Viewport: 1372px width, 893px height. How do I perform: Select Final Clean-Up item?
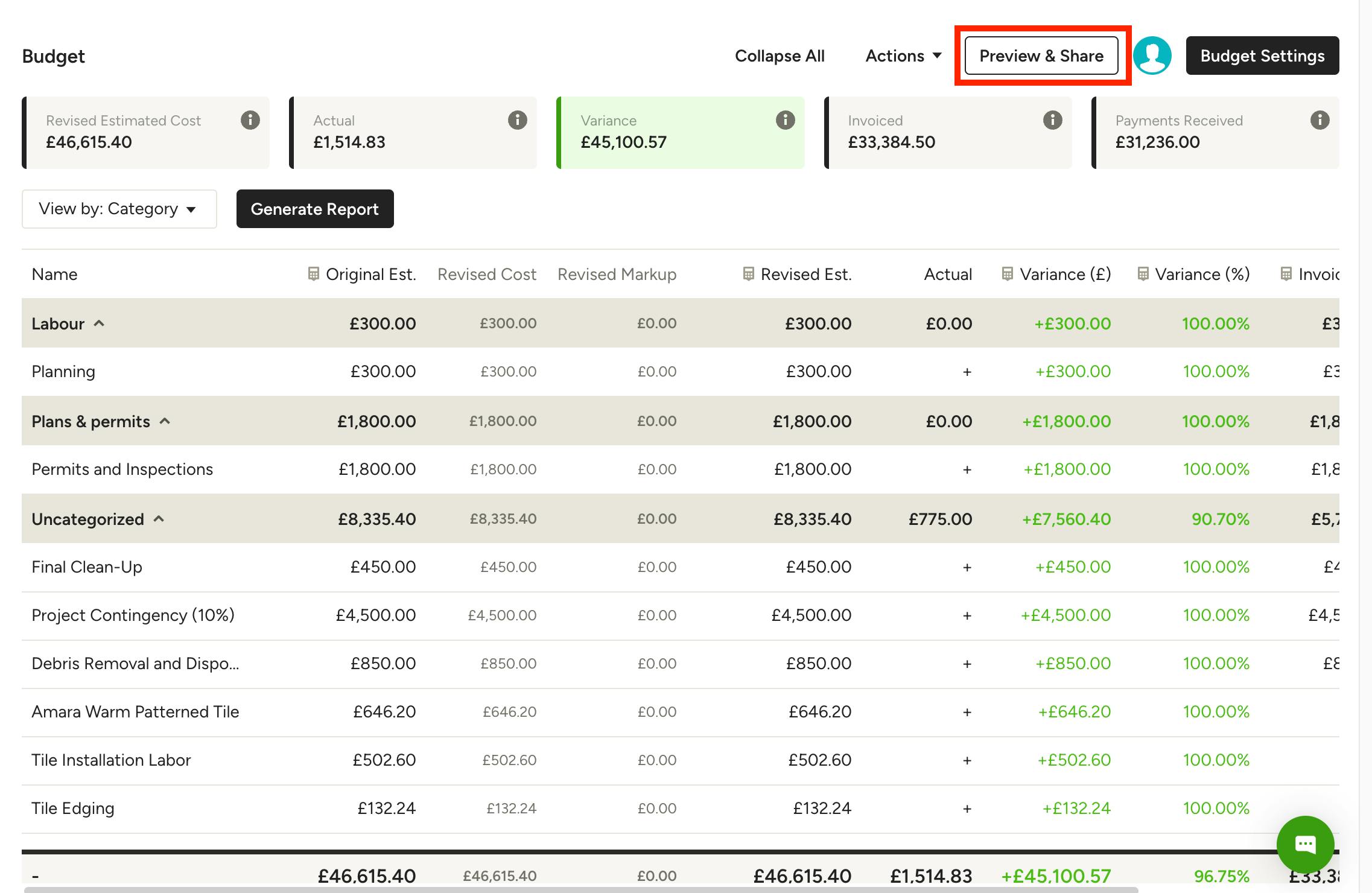[x=87, y=567]
